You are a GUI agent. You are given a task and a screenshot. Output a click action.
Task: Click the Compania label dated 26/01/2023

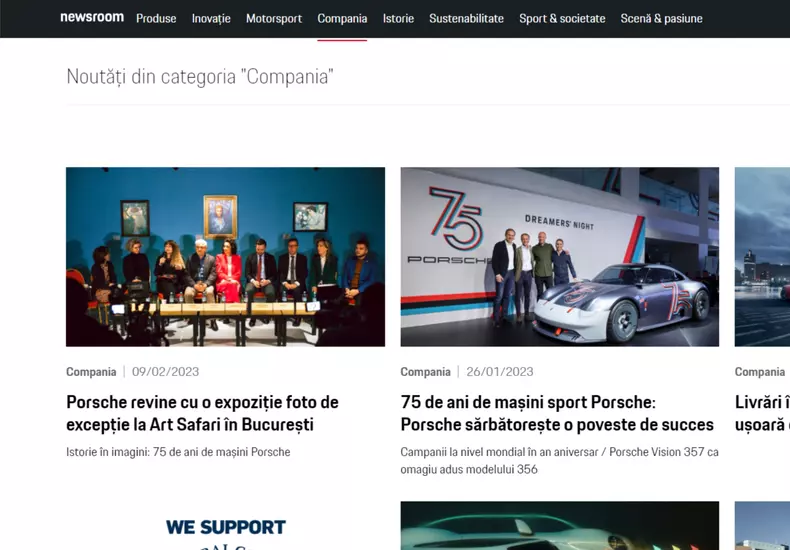[426, 372]
